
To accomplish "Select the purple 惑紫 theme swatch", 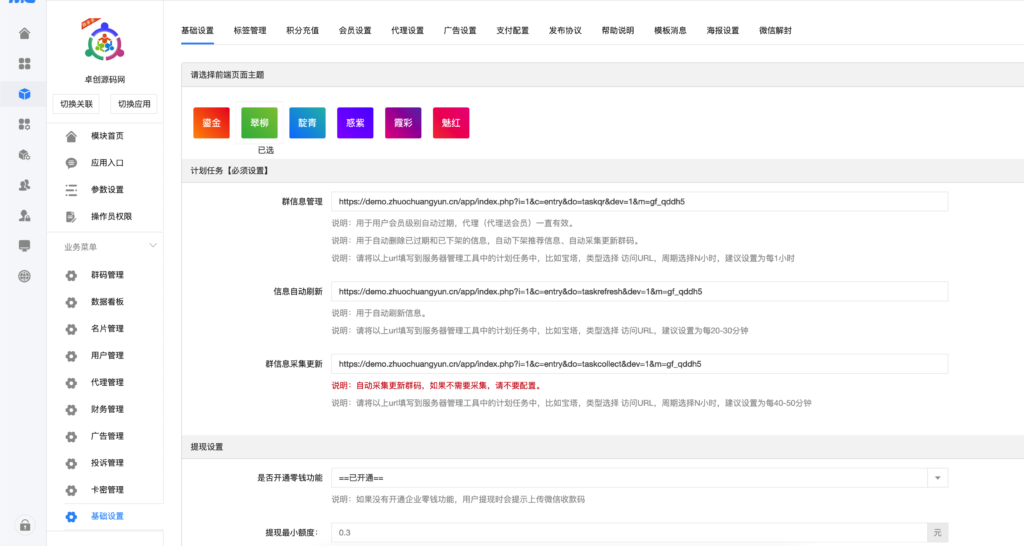I will 355,123.
